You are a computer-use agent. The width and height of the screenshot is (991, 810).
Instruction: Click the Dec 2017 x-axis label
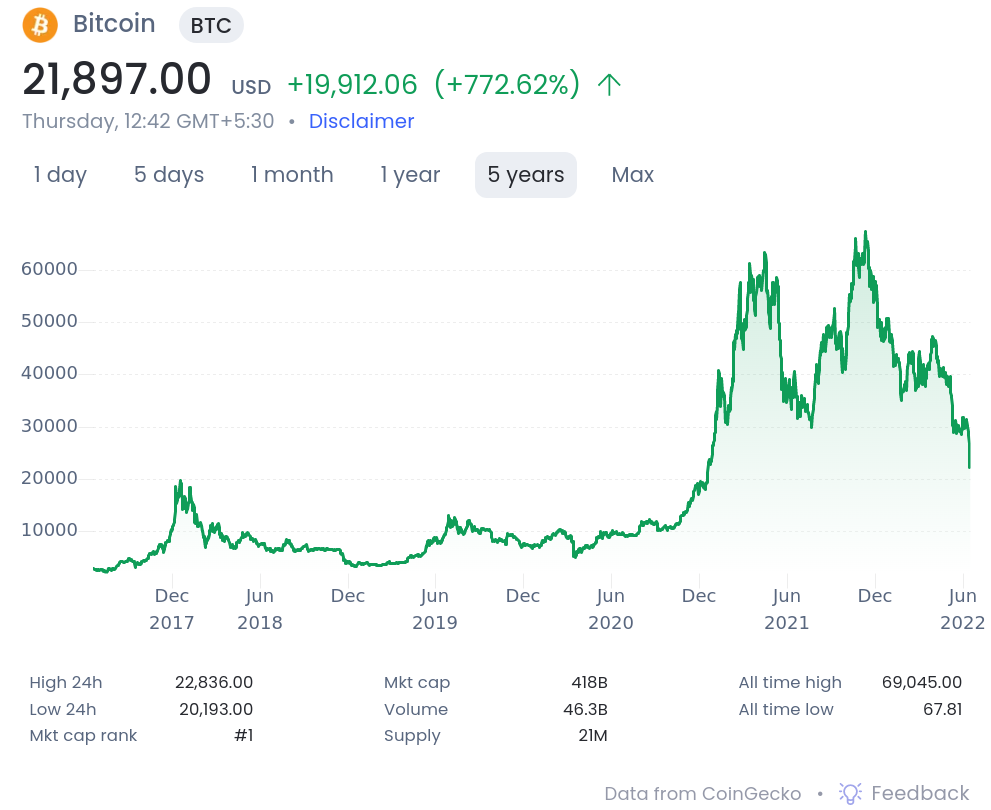(x=172, y=609)
